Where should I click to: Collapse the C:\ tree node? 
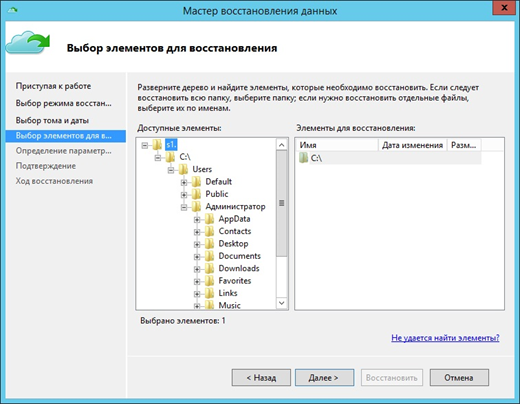coord(157,158)
